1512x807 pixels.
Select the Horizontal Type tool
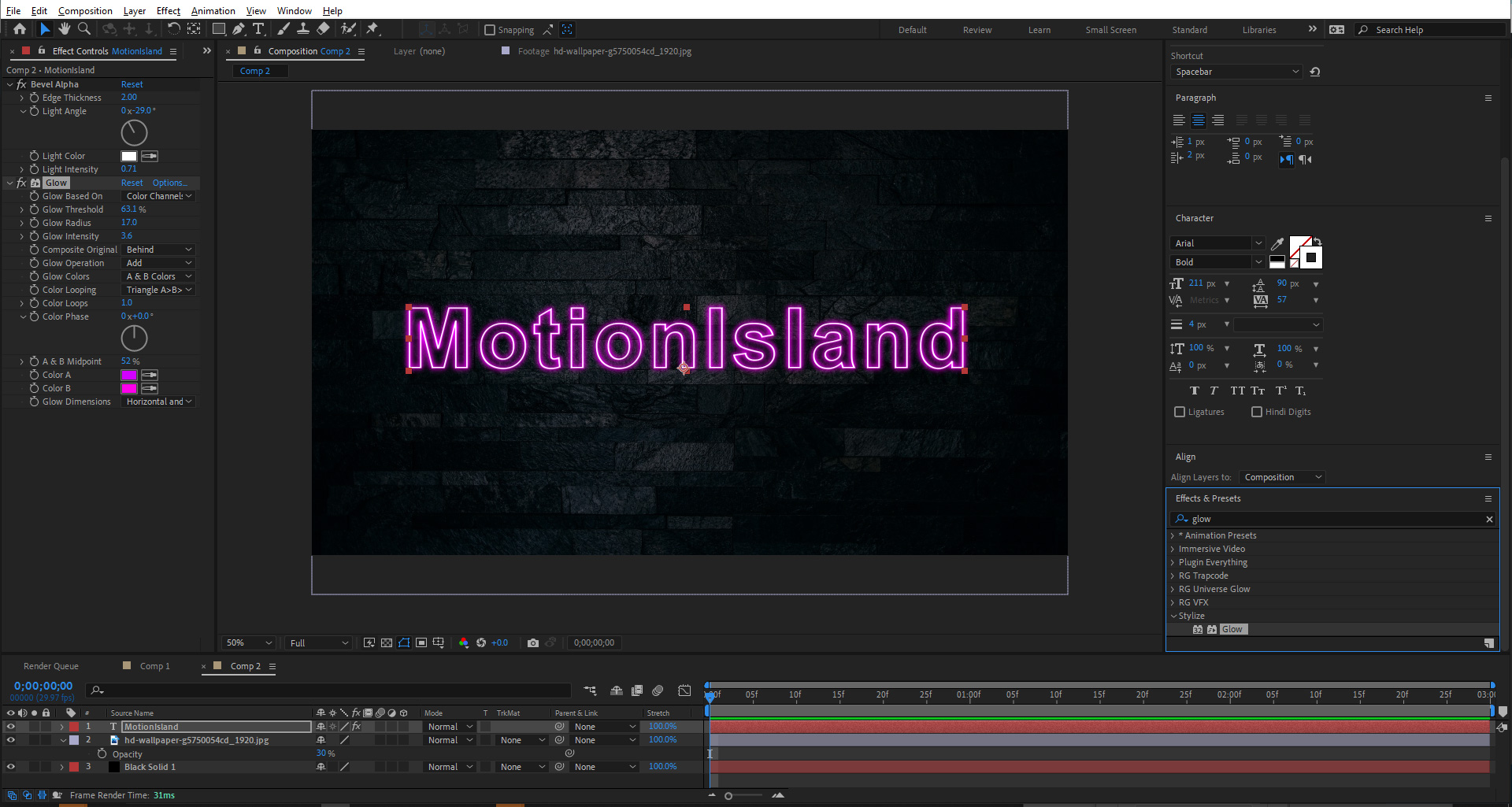tap(258, 29)
